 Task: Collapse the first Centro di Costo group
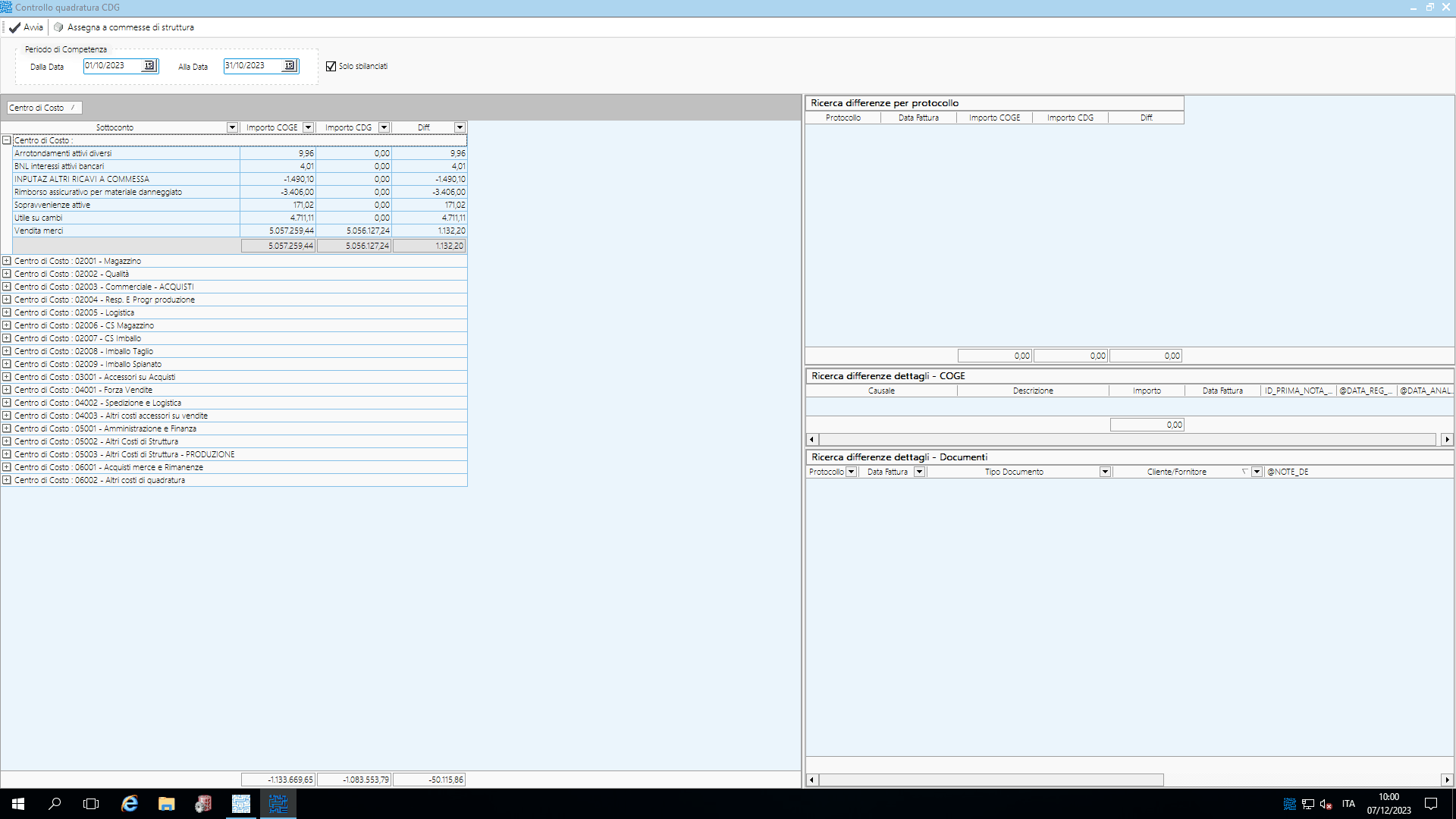point(6,140)
